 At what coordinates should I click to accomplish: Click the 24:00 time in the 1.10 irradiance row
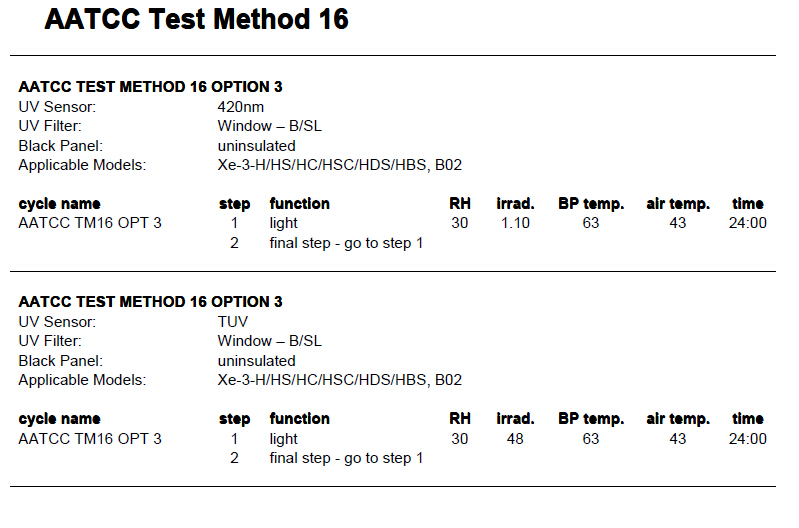pyautogui.click(x=747, y=223)
